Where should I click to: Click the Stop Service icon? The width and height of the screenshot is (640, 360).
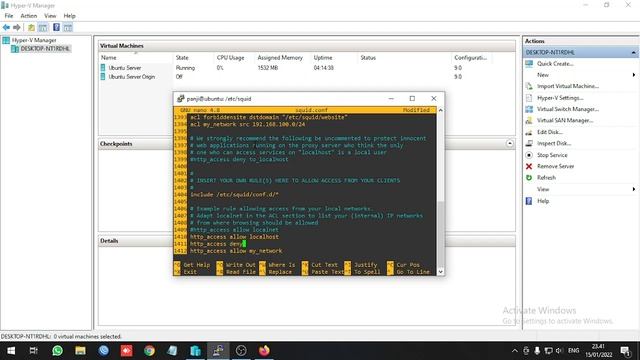point(529,155)
